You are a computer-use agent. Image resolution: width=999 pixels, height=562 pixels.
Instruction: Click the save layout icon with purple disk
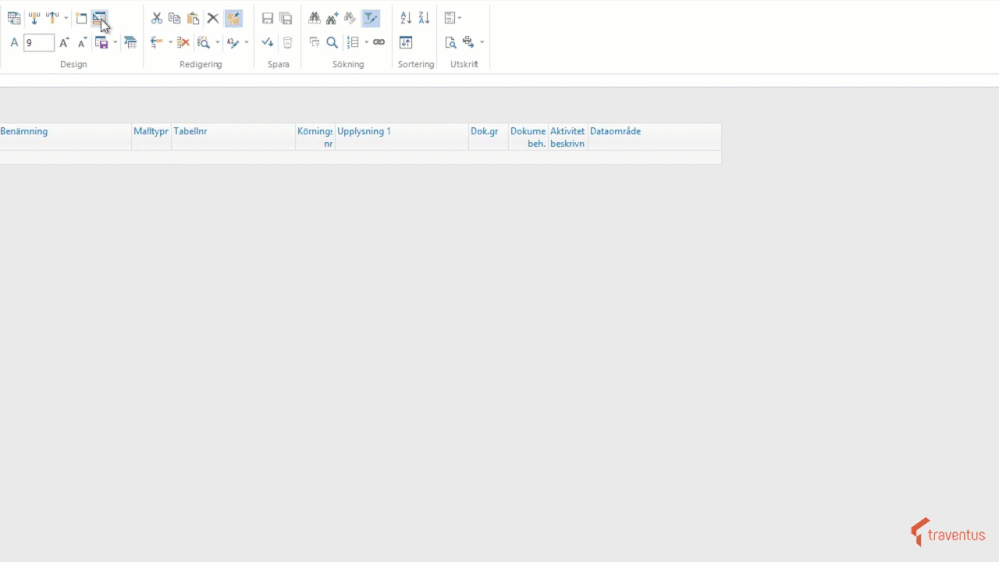[101, 43]
